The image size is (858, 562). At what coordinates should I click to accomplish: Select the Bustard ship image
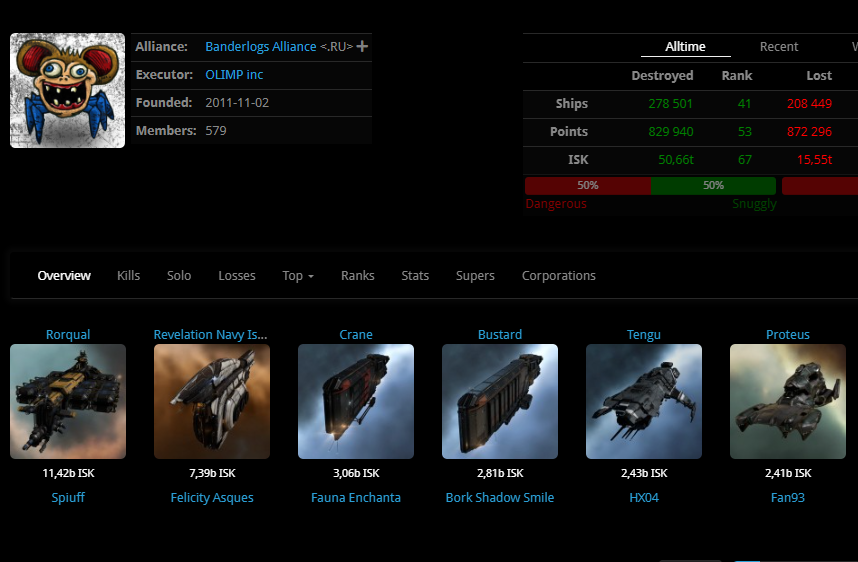pyautogui.click(x=500, y=401)
